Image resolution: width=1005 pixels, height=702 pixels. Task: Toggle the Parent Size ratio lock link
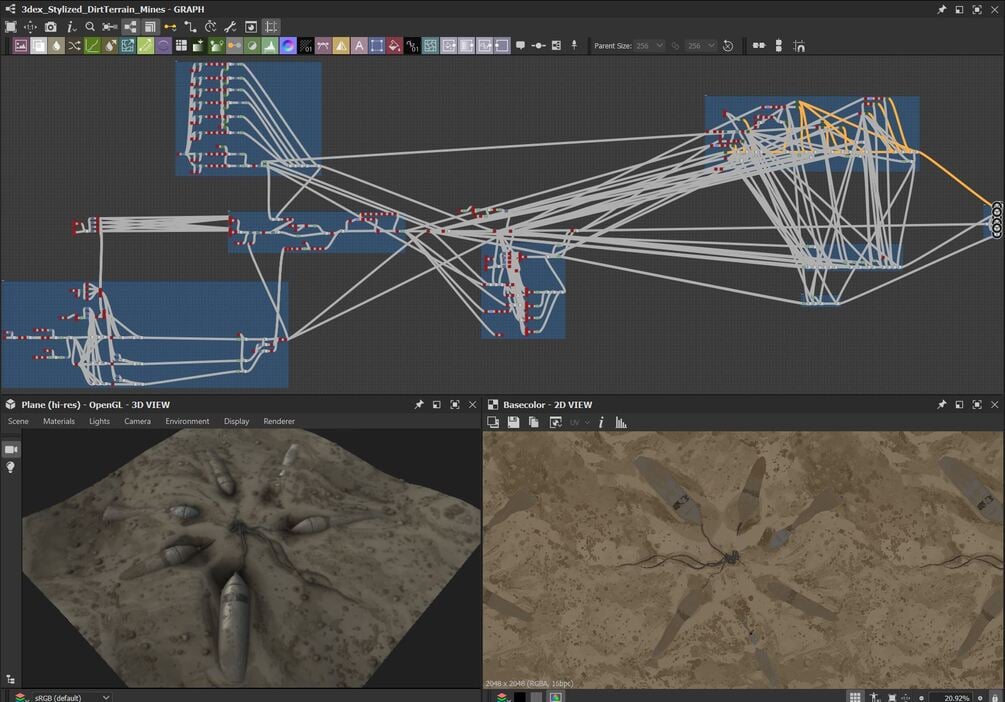pos(675,46)
